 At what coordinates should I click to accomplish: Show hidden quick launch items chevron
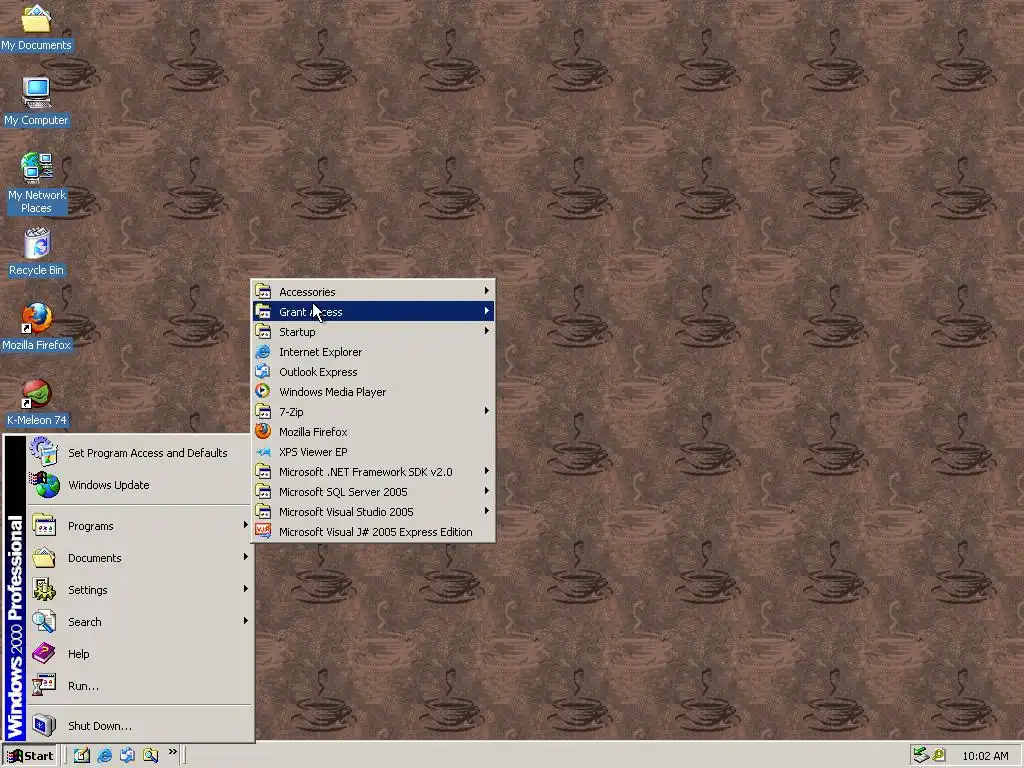click(172, 752)
